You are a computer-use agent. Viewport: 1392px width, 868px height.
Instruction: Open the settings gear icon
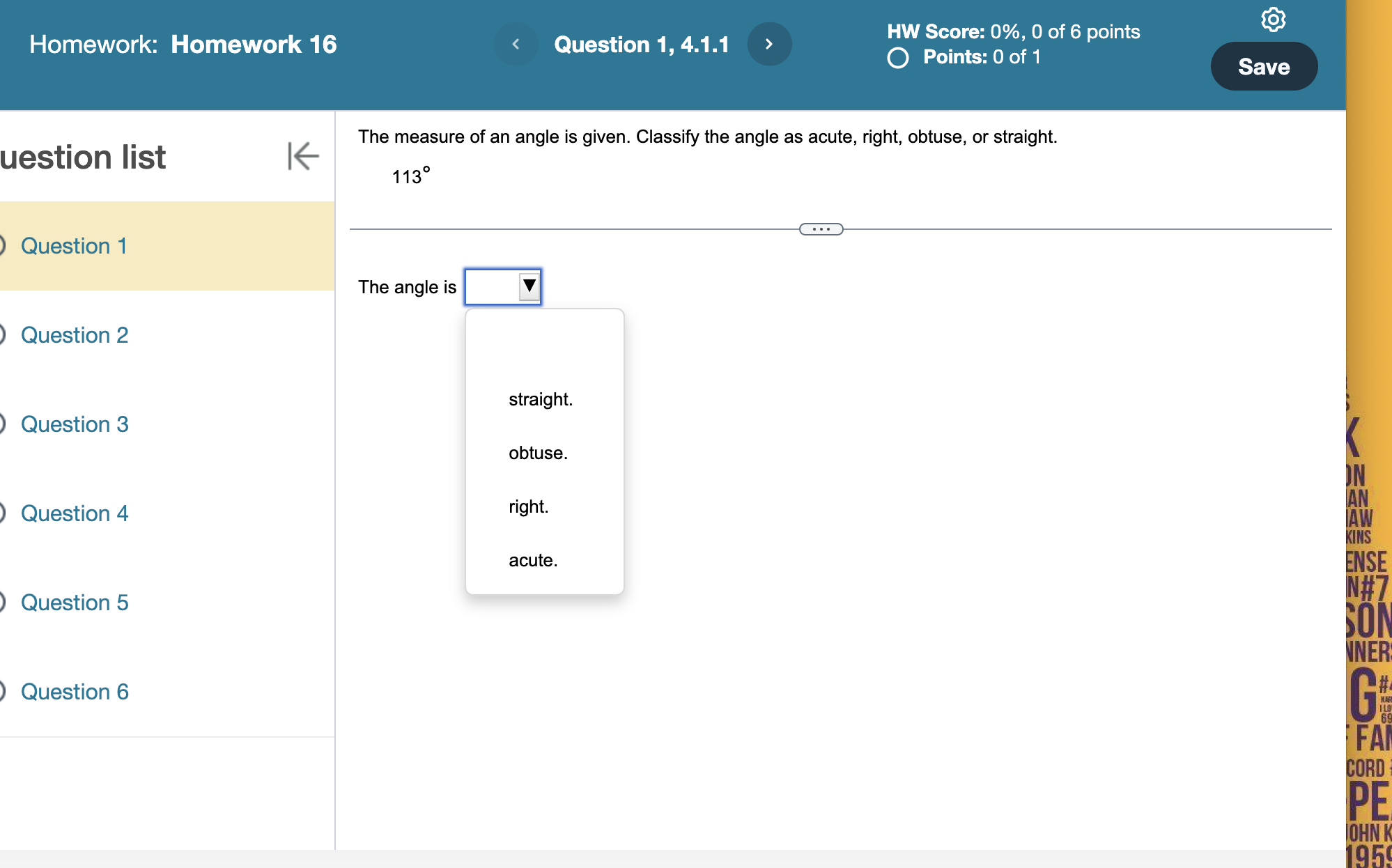[x=1273, y=20]
